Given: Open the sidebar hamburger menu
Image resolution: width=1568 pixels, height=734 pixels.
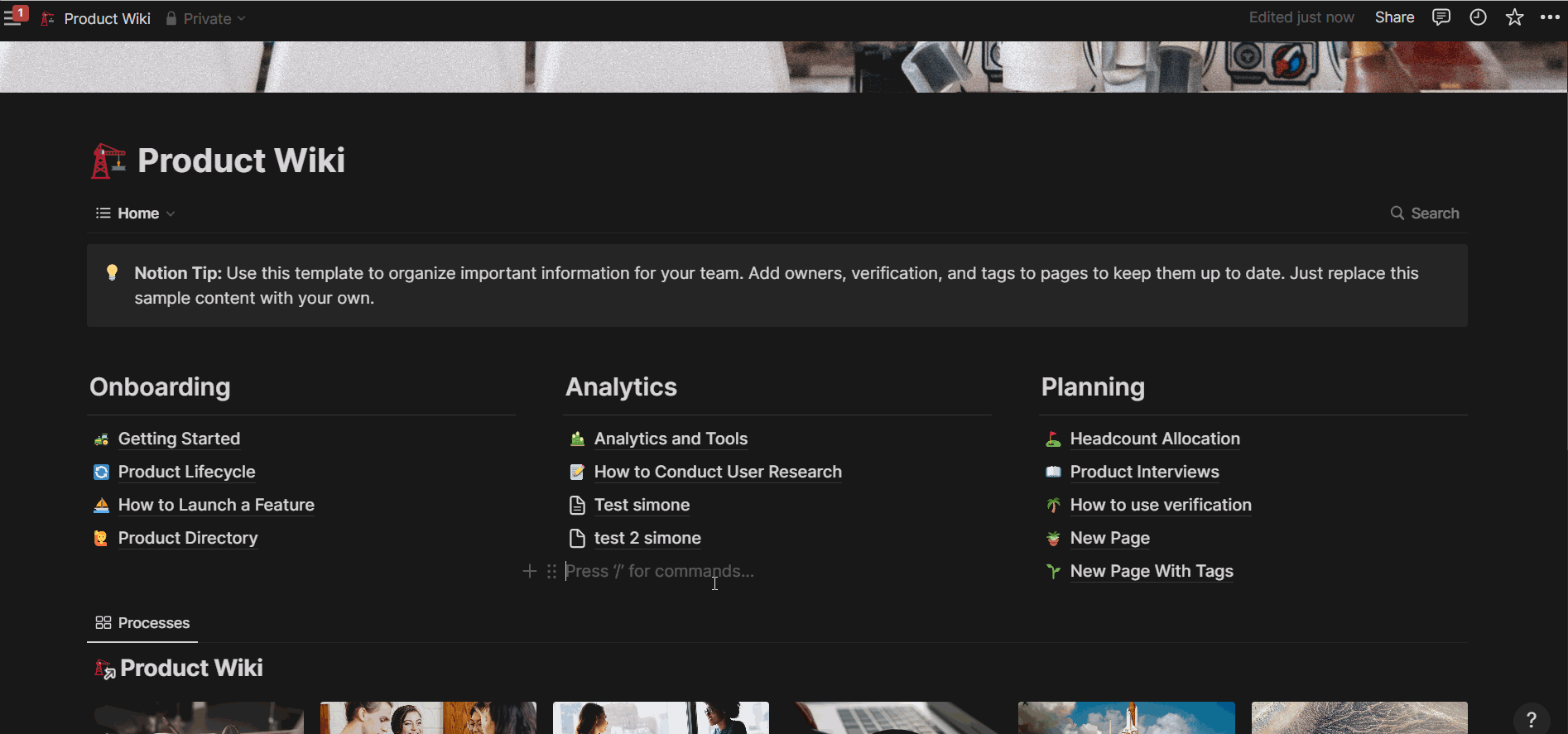Looking at the screenshot, I should [x=13, y=17].
